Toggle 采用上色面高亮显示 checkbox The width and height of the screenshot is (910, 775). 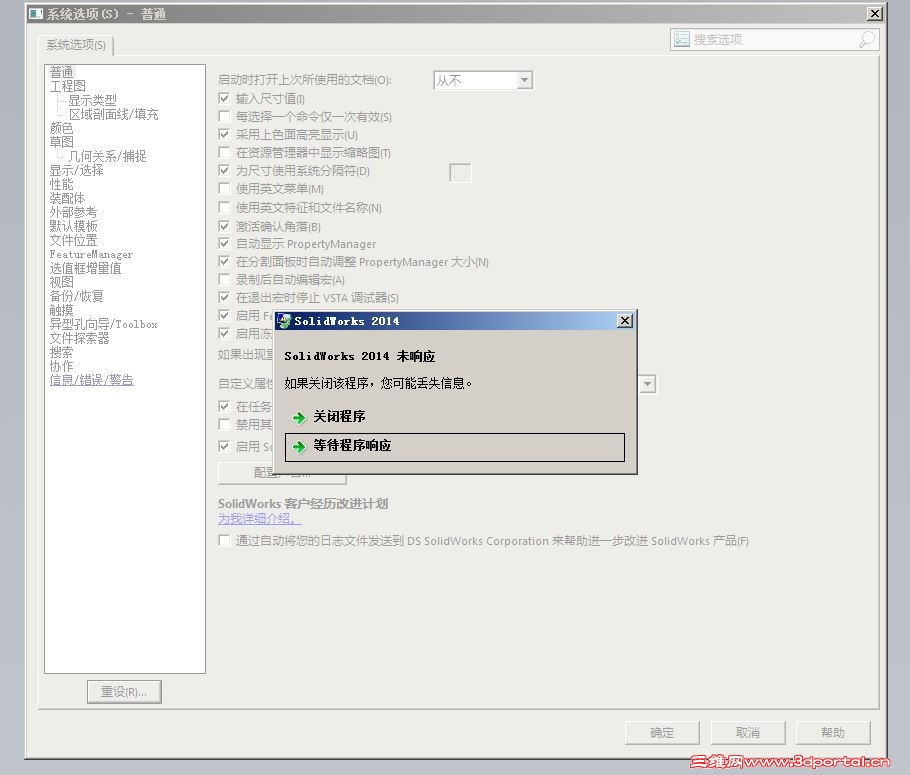click(x=224, y=134)
